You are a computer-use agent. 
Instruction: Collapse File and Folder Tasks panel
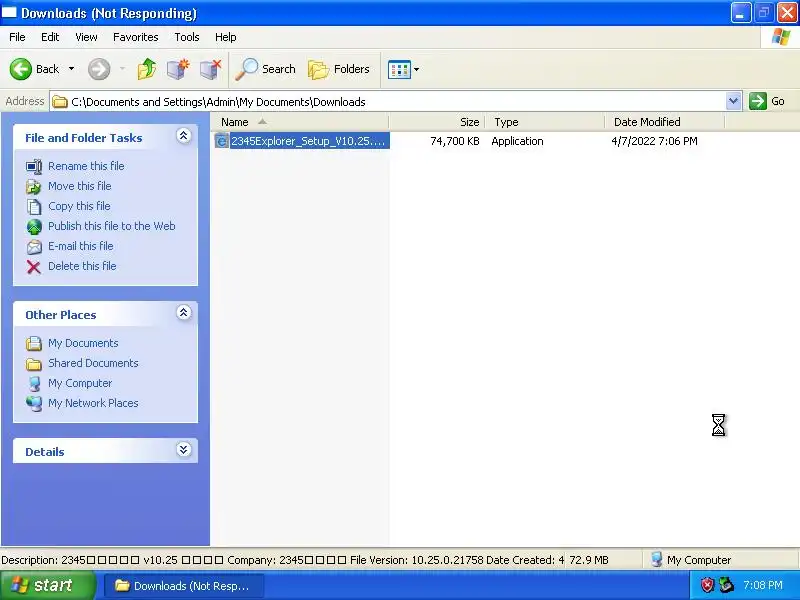(184, 136)
